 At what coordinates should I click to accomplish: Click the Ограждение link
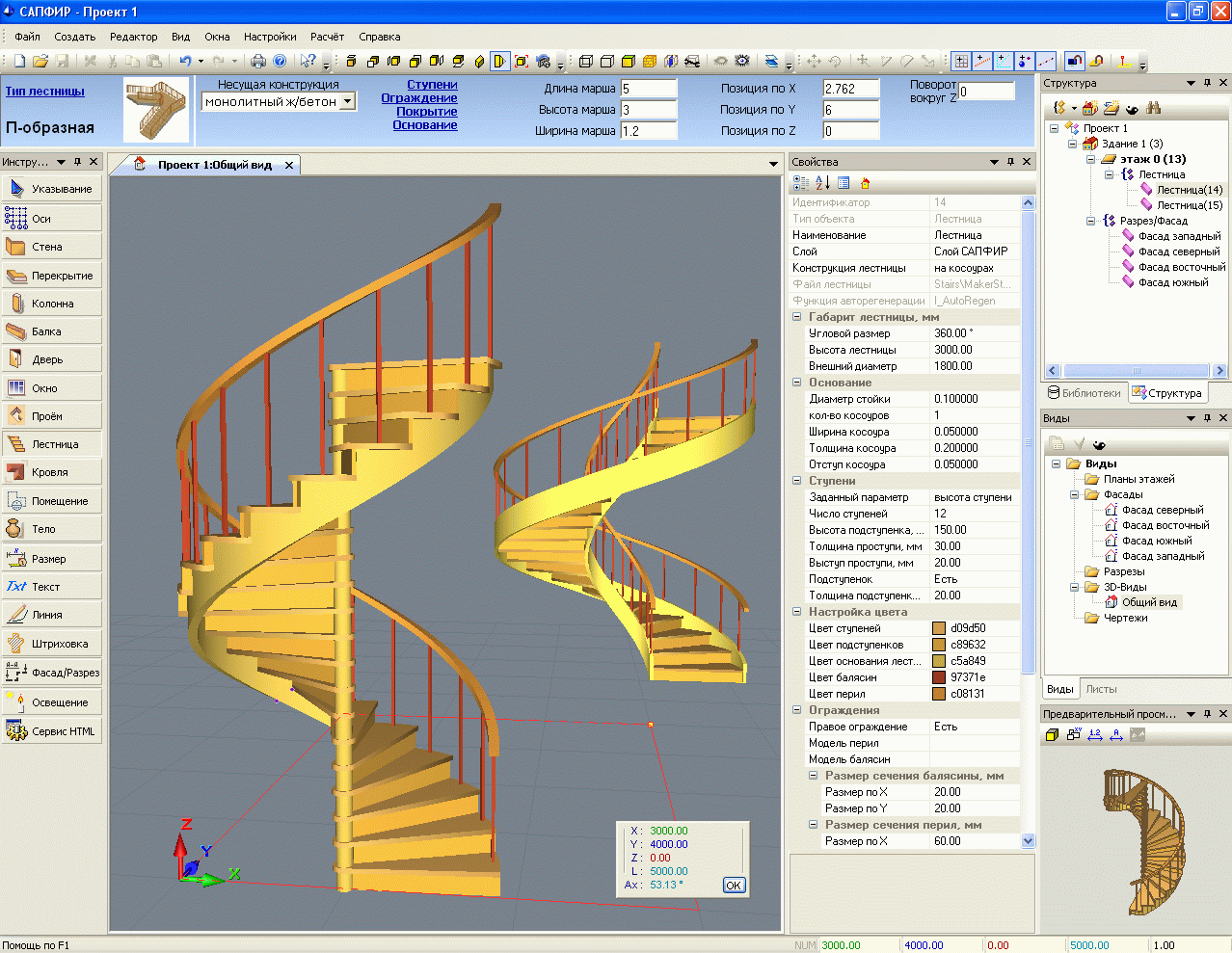point(419,98)
